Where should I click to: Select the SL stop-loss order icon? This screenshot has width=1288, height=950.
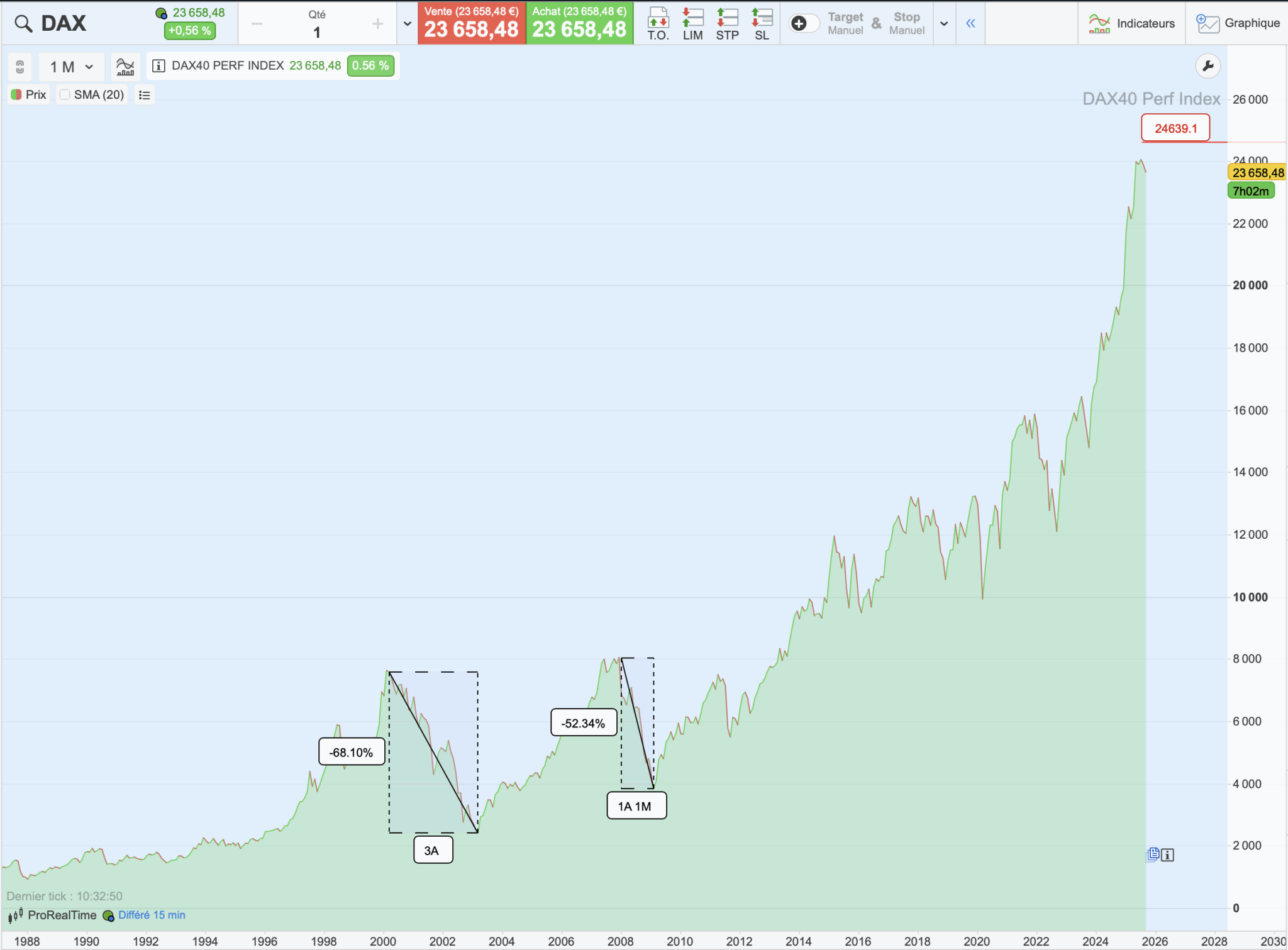(x=762, y=23)
